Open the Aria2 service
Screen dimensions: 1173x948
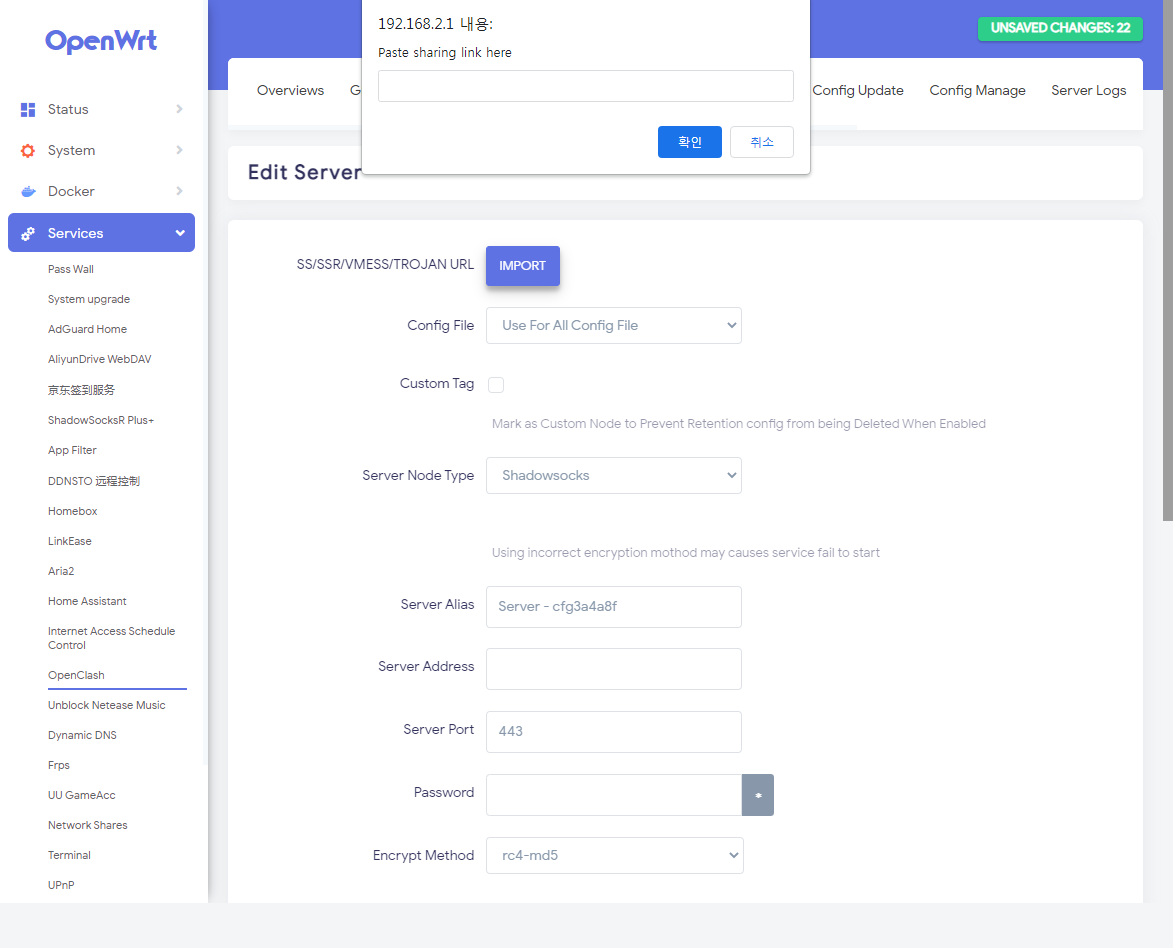tap(61, 571)
